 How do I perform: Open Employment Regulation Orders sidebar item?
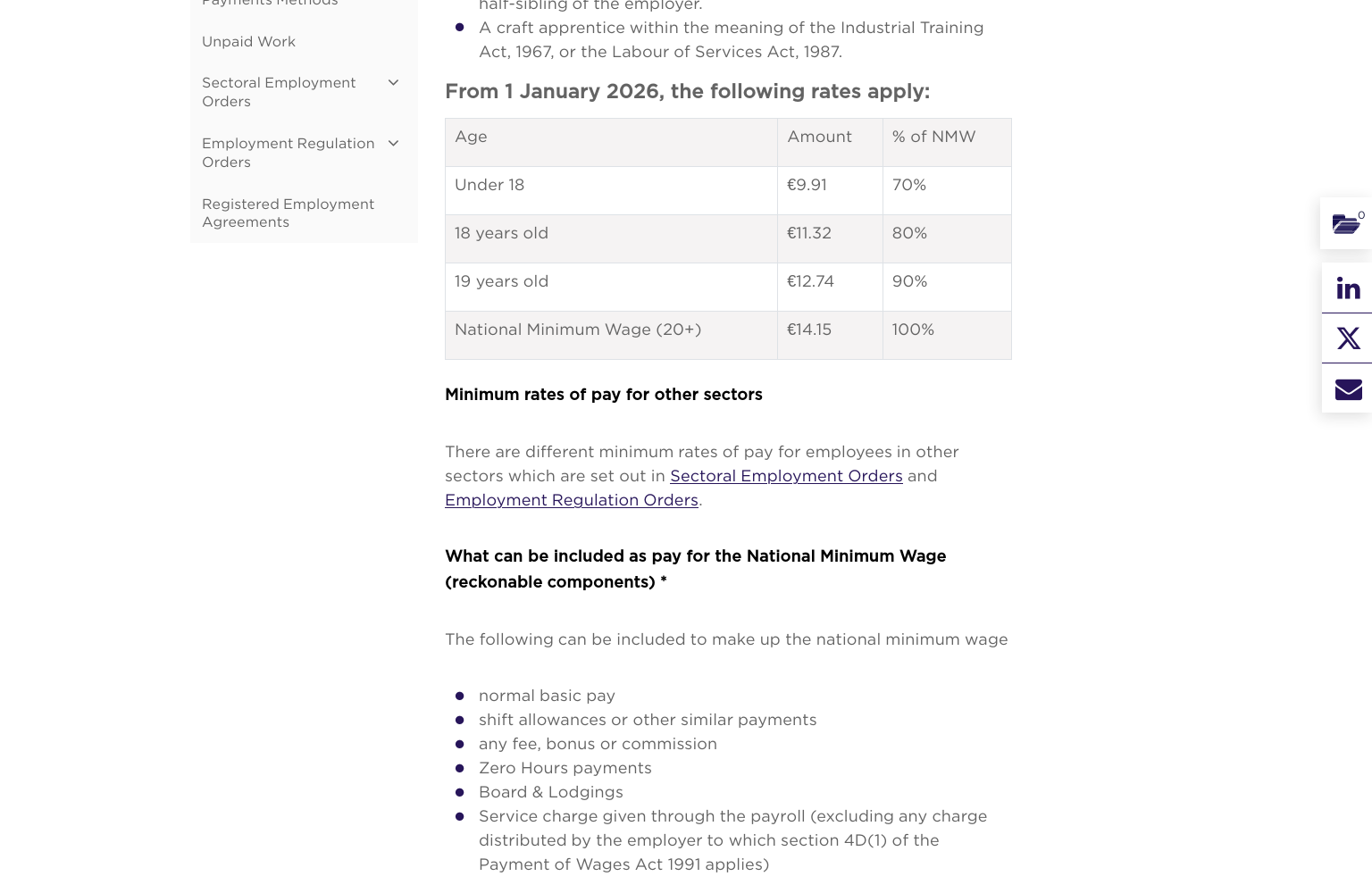[288, 153]
